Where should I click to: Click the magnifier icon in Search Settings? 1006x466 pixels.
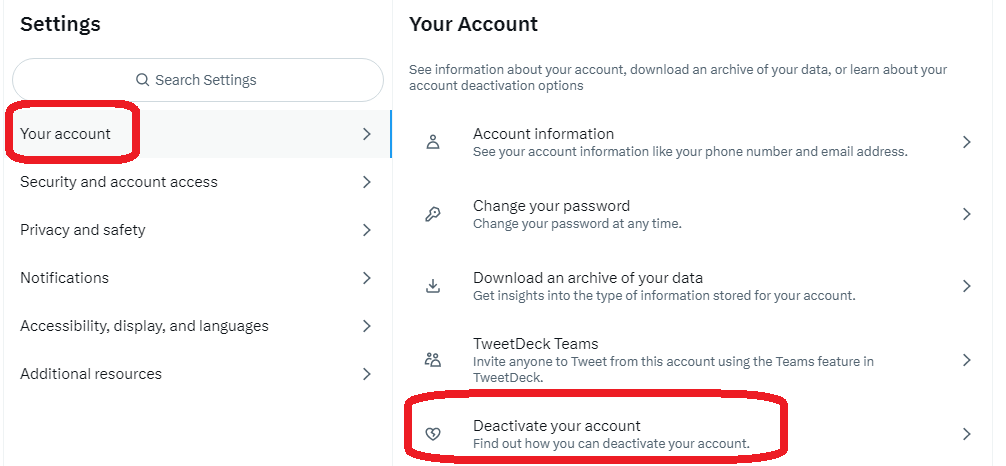pyautogui.click(x=142, y=80)
